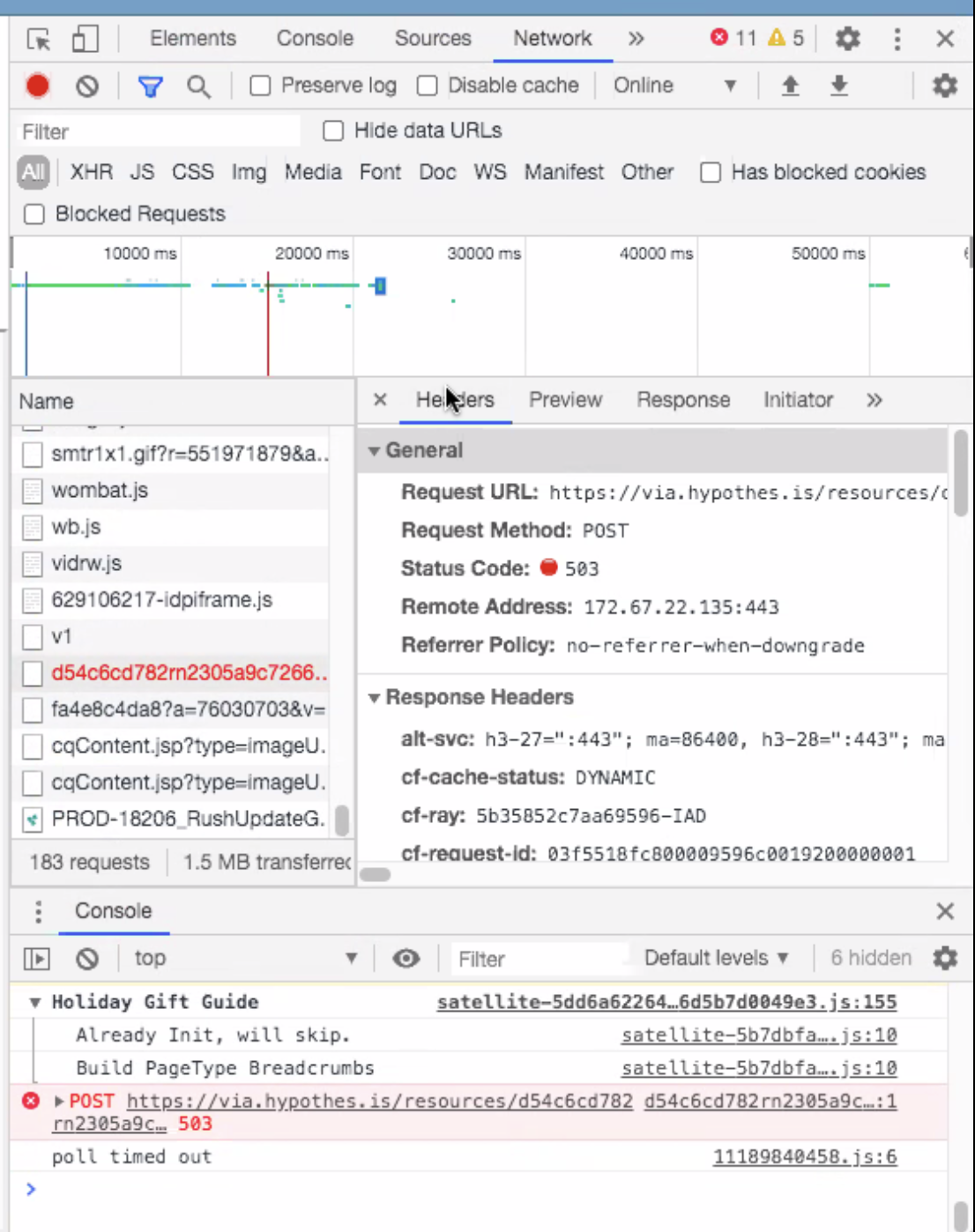
Task: Create live expression eye icon
Action: [x=406, y=958]
